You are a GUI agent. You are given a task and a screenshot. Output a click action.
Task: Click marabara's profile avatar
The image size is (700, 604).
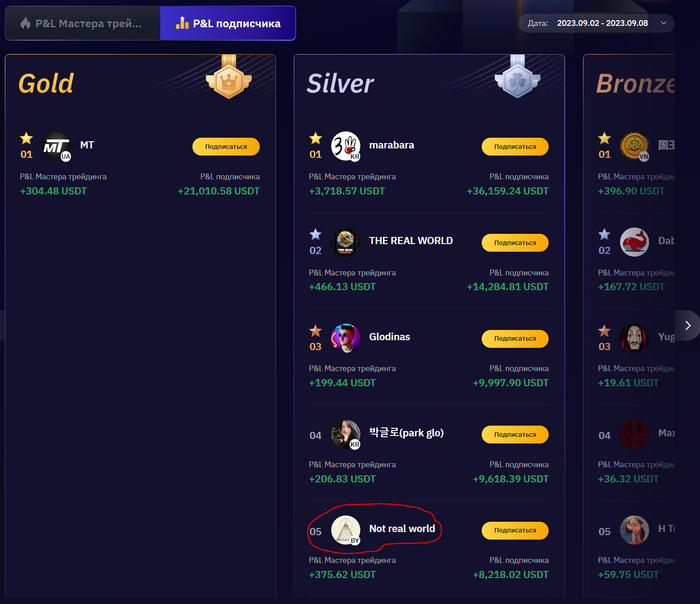pyautogui.click(x=346, y=146)
